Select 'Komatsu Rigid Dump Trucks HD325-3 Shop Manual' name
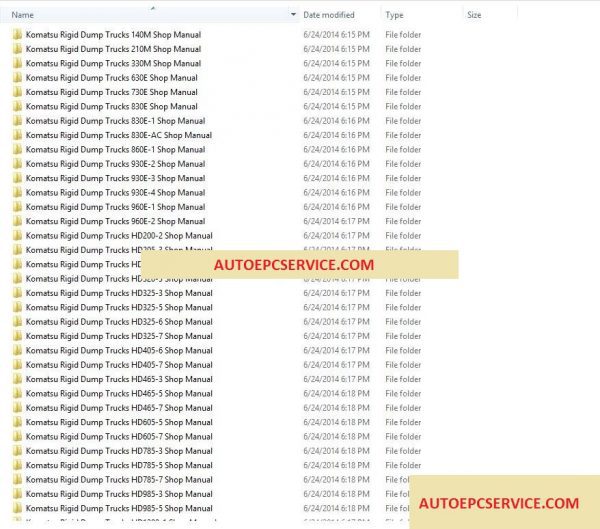The height and width of the screenshot is (529, 600). (119, 293)
